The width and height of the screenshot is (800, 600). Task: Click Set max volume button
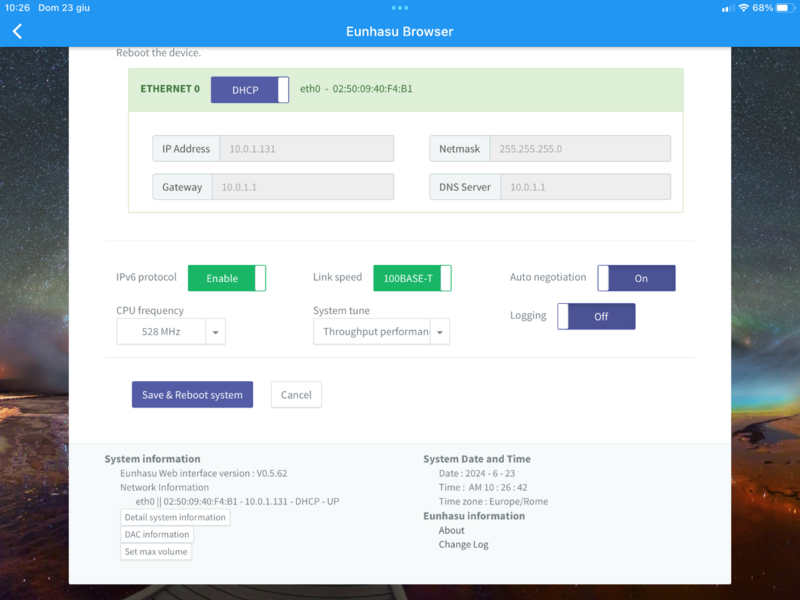(x=156, y=551)
